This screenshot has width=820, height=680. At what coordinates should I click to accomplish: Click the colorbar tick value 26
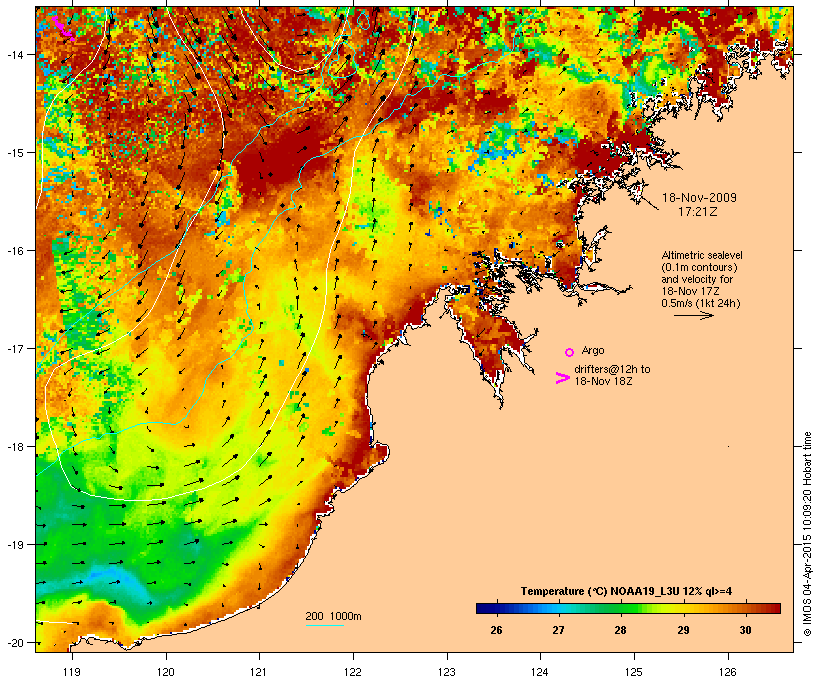point(496,630)
